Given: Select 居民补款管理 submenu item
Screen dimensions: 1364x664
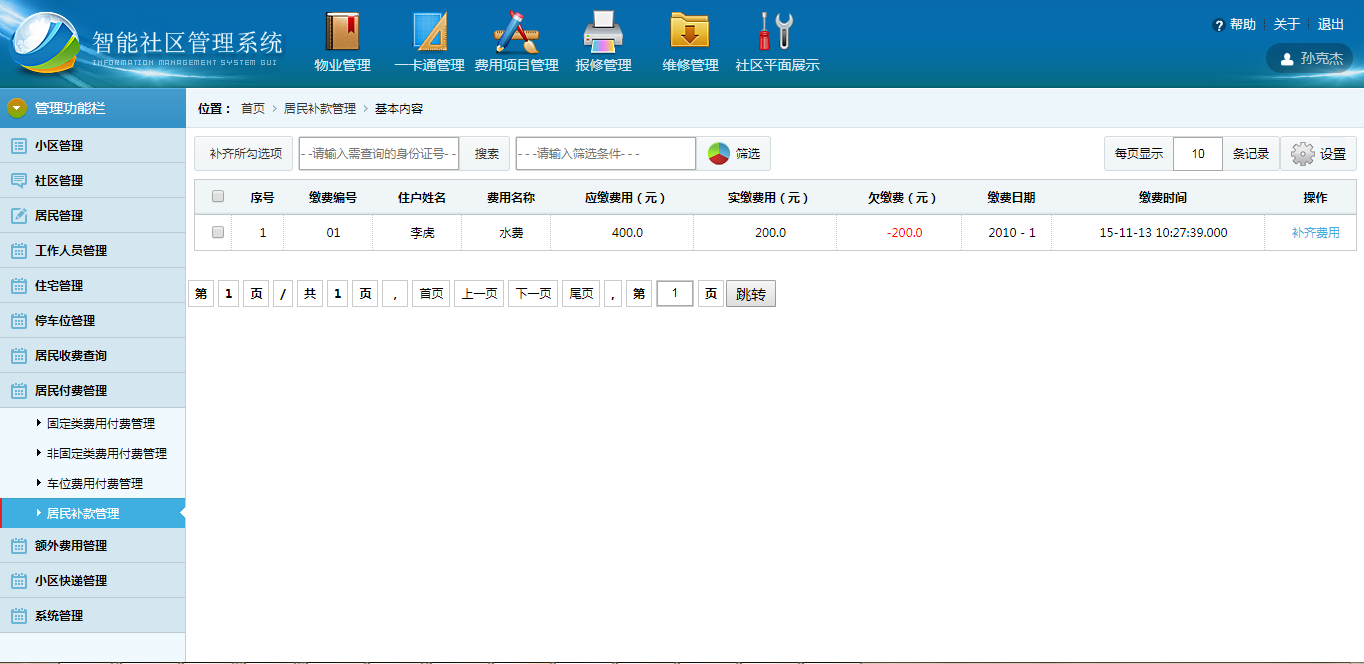Looking at the screenshot, I should (x=93, y=513).
